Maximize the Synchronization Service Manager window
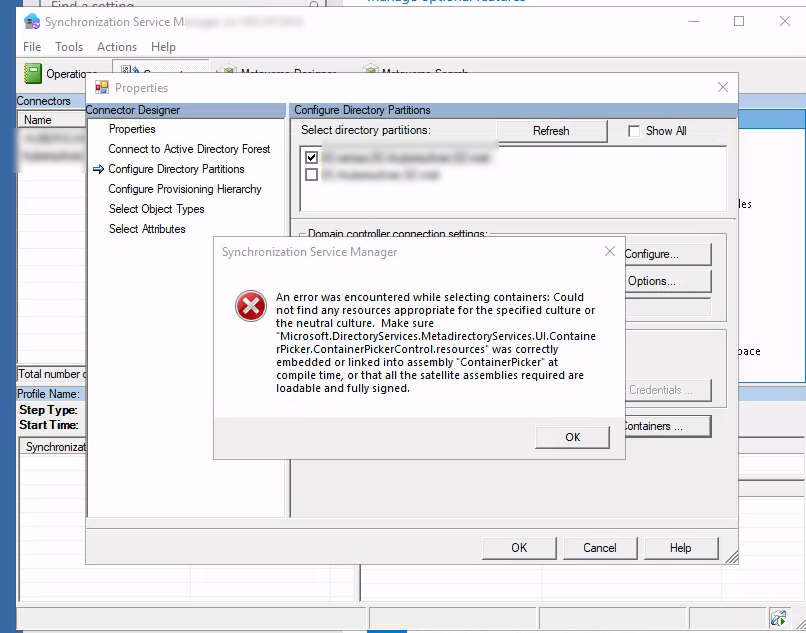806x633 pixels. click(739, 21)
